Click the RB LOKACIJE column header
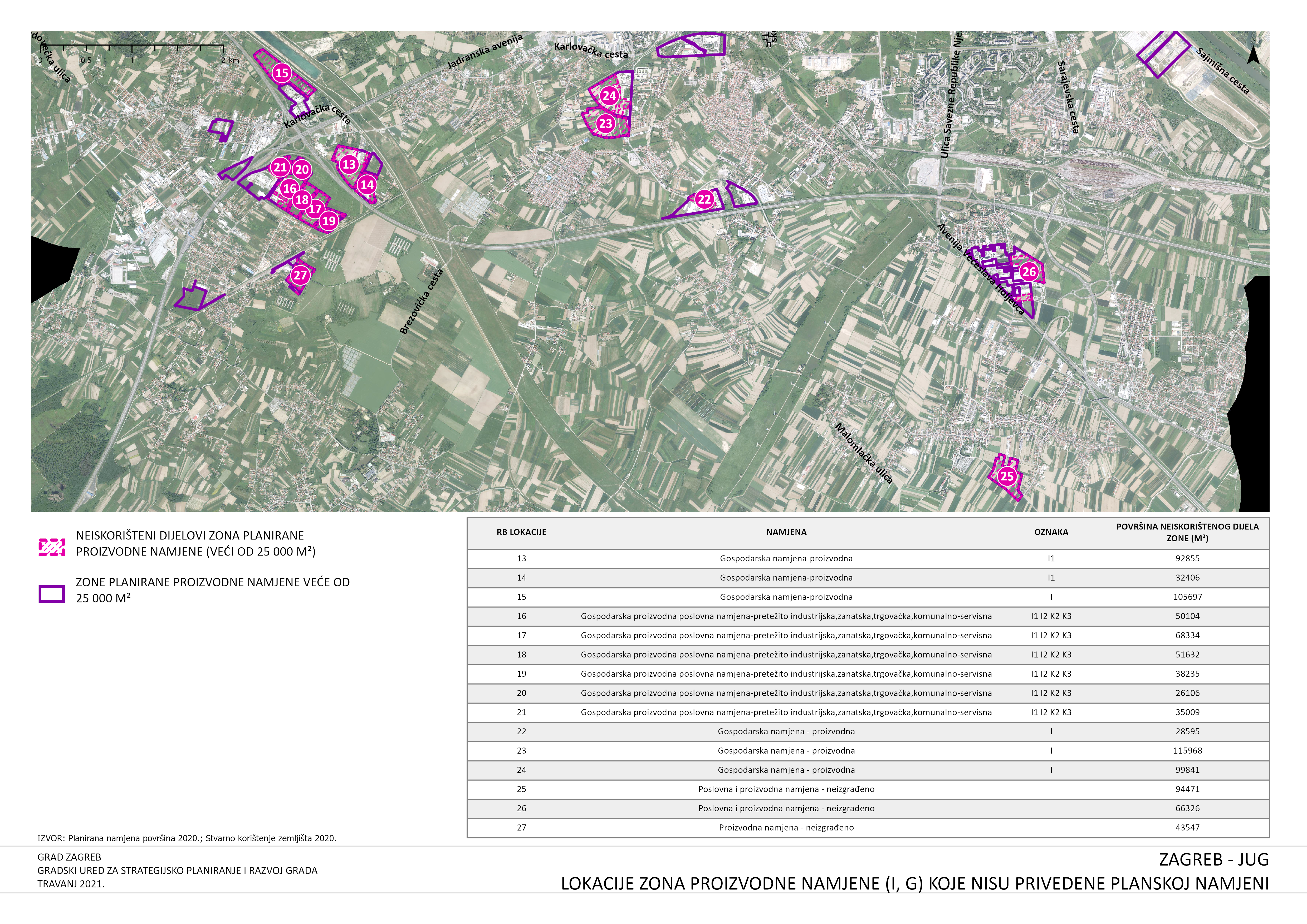The height and width of the screenshot is (924, 1307). 521,533
